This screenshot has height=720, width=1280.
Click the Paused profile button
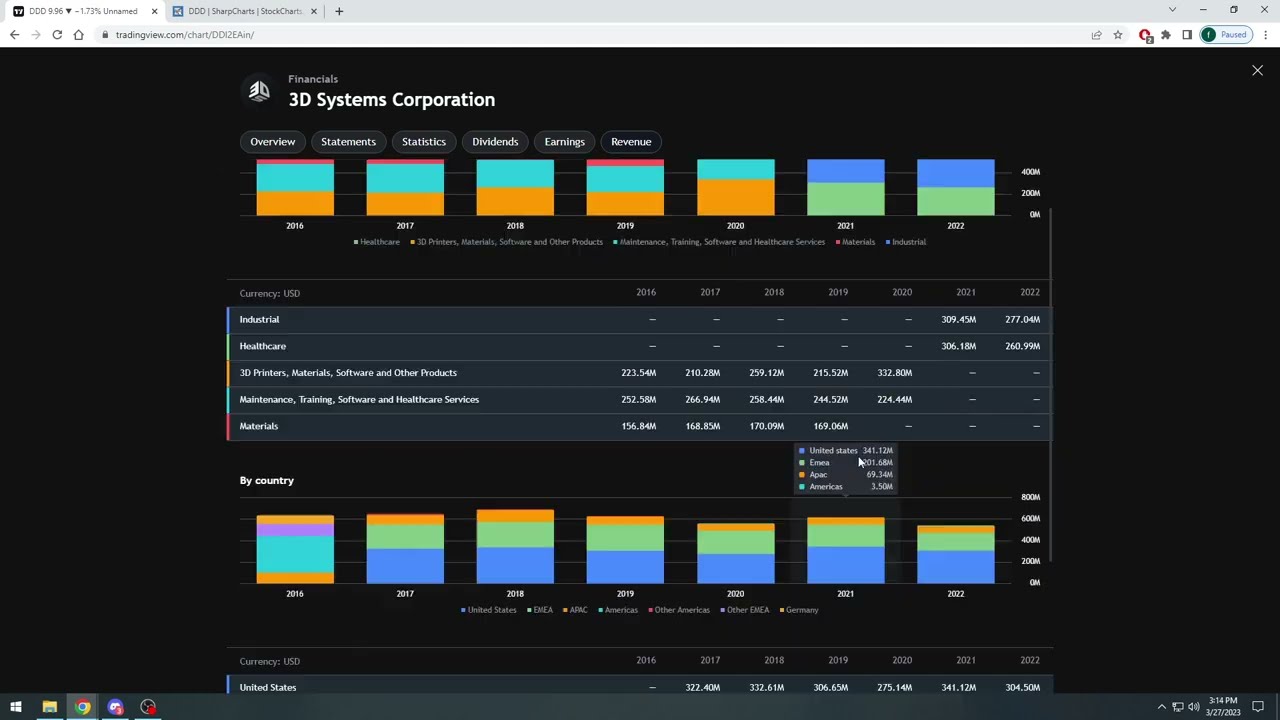point(1225,35)
